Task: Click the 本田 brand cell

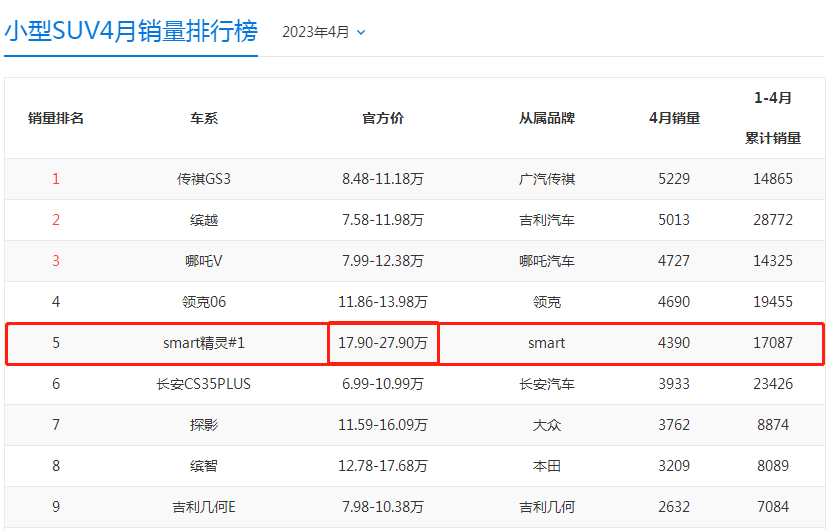Action: tap(547, 466)
